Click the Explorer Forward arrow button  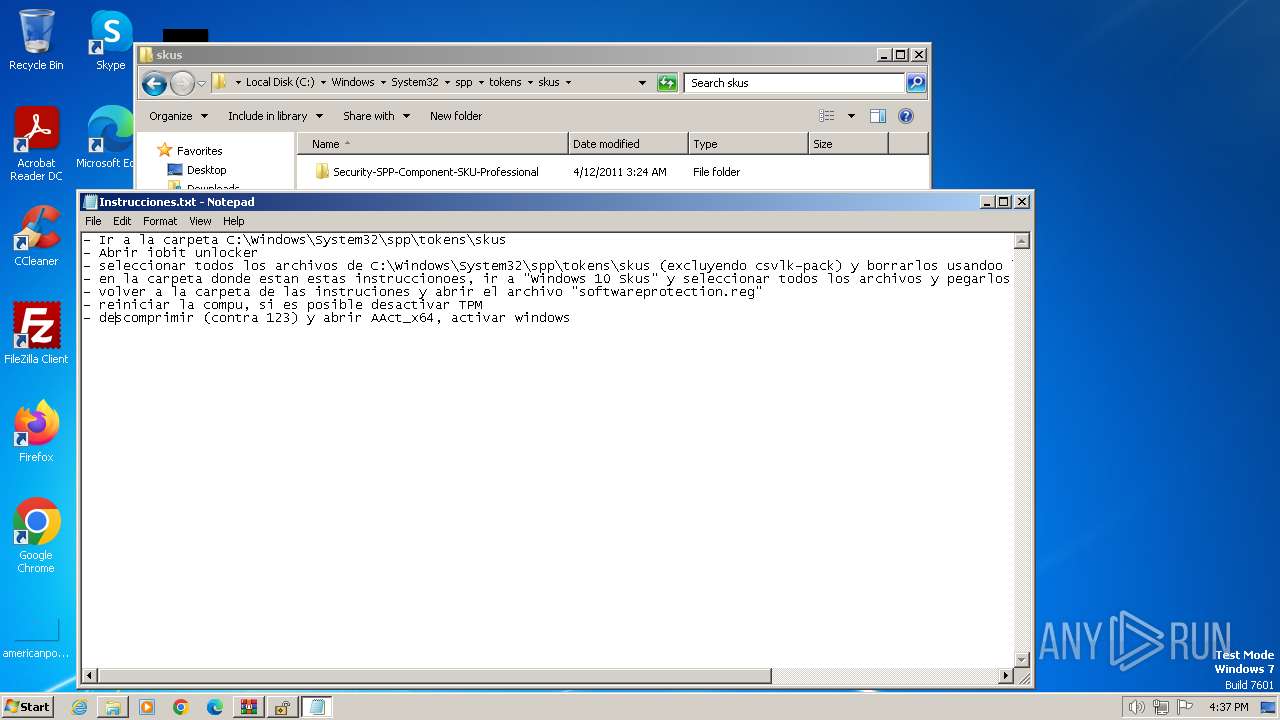(182, 83)
